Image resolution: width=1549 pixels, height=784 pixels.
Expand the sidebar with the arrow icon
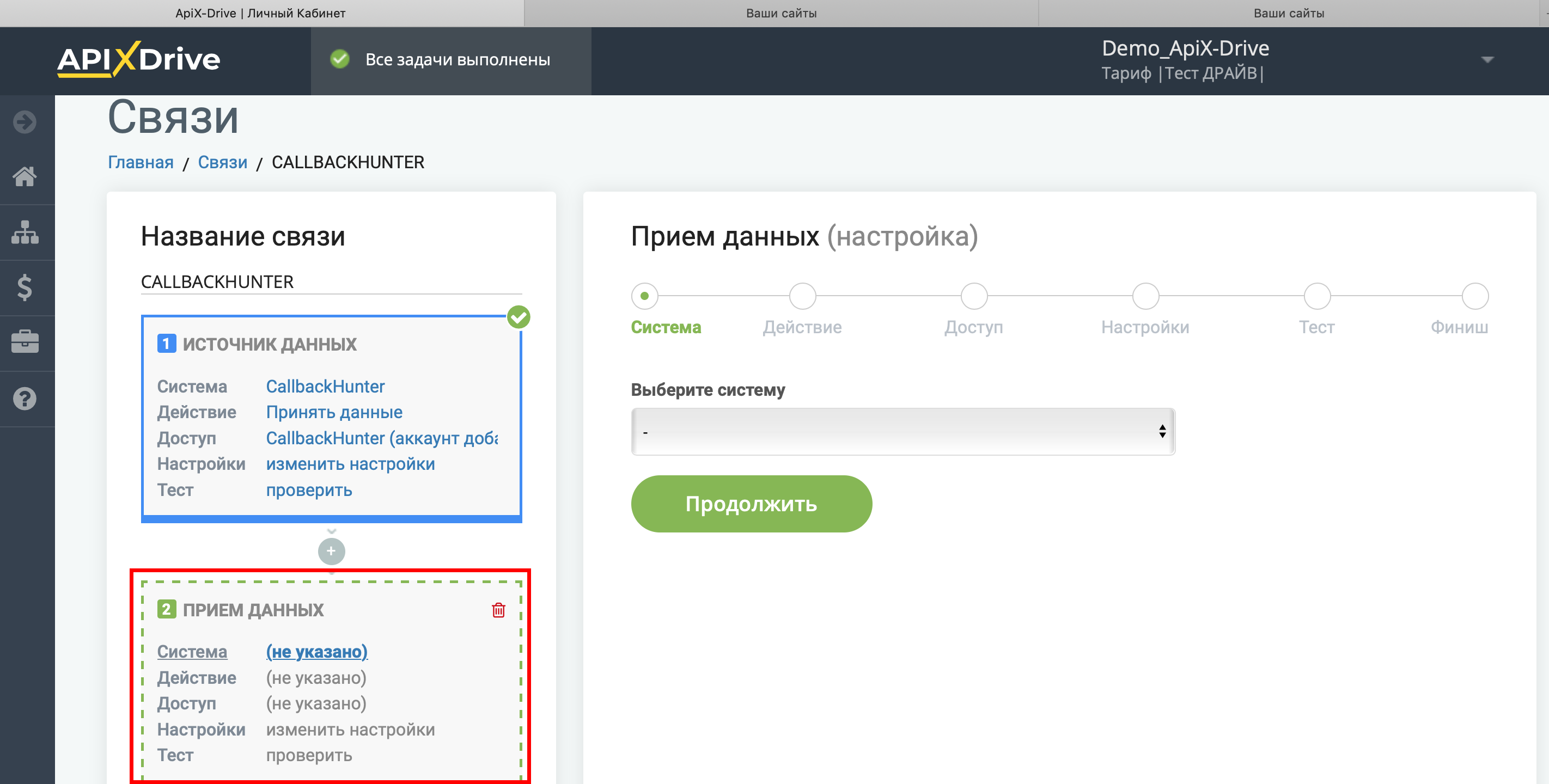(25, 122)
